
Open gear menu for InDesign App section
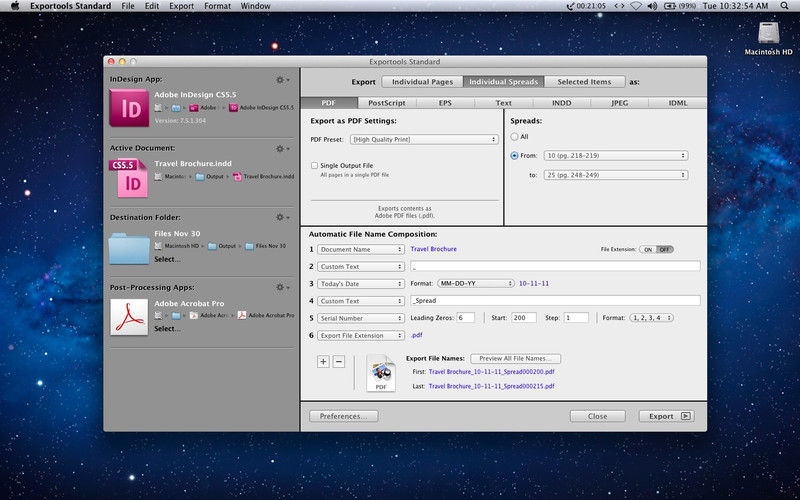click(283, 80)
